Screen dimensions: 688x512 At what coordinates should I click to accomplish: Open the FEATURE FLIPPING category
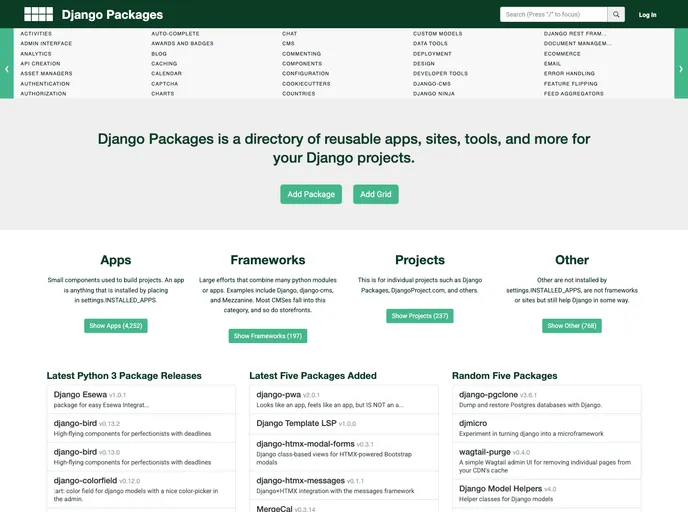[571, 83]
